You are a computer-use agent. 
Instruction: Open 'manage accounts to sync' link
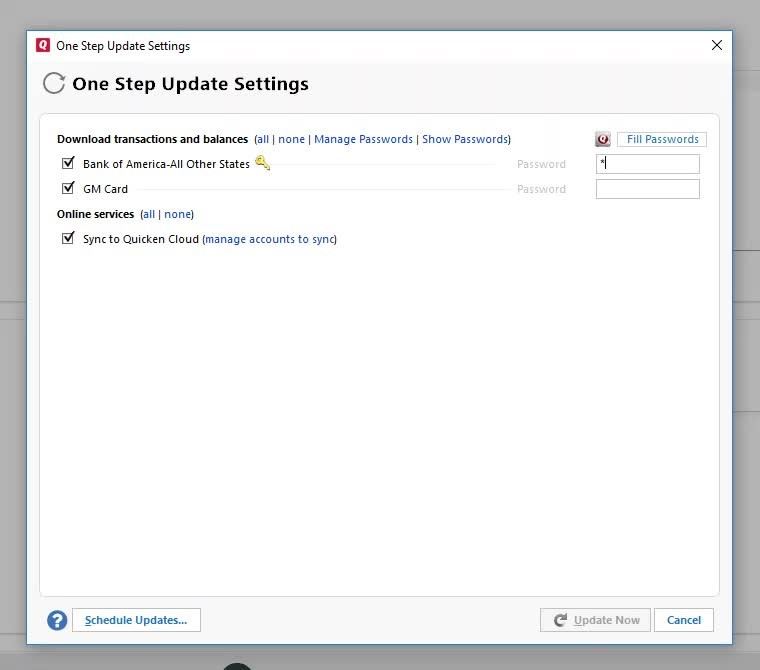tap(269, 239)
